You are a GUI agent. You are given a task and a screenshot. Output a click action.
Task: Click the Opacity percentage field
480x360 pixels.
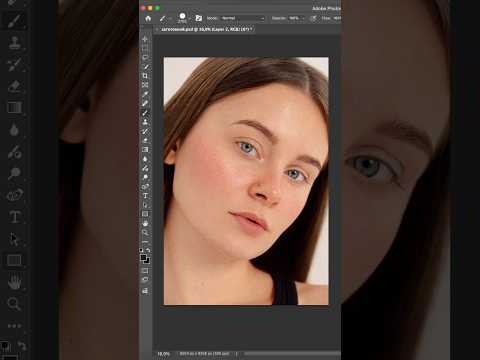pyautogui.click(x=294, y=18)
